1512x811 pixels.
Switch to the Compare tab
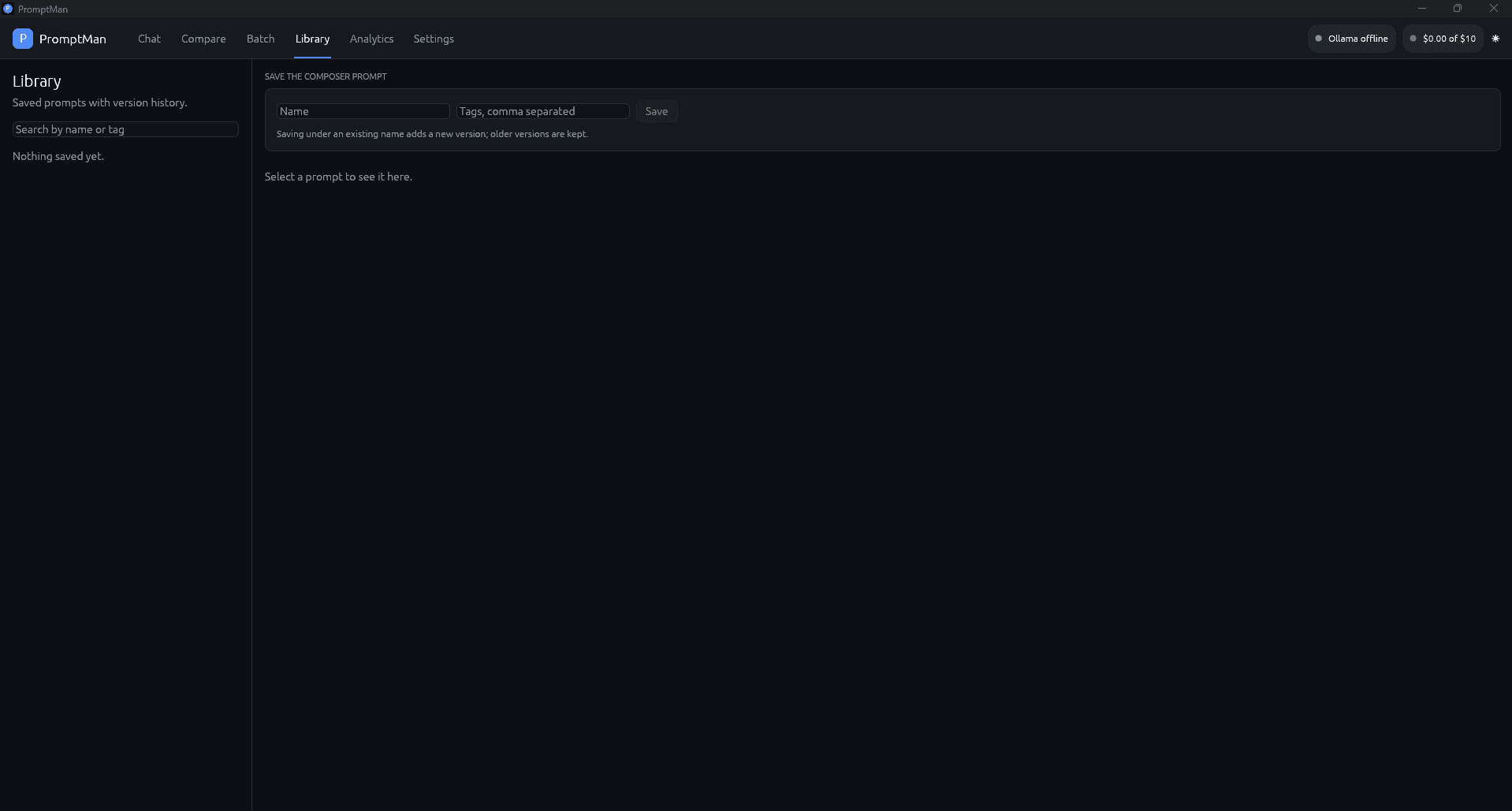(203, 39)
